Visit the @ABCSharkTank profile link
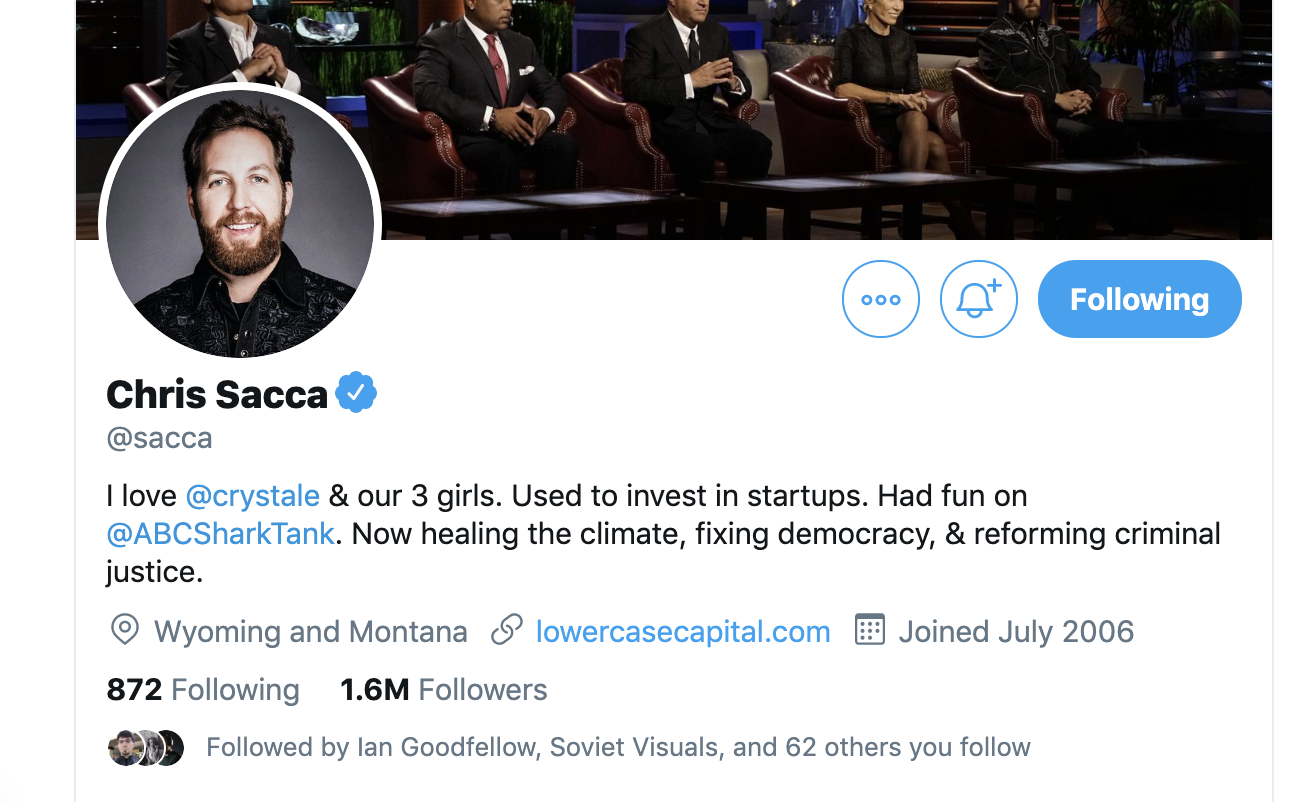 coord(220,534)
